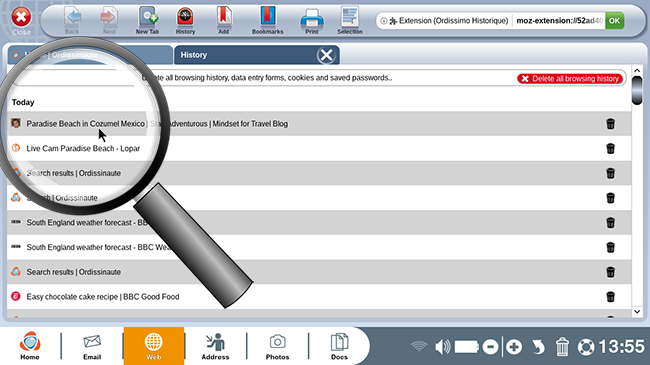This screenshot has height=365, width=650.
Task: Open Address book application
Action: pyautogui.click(x=216, y=346)
